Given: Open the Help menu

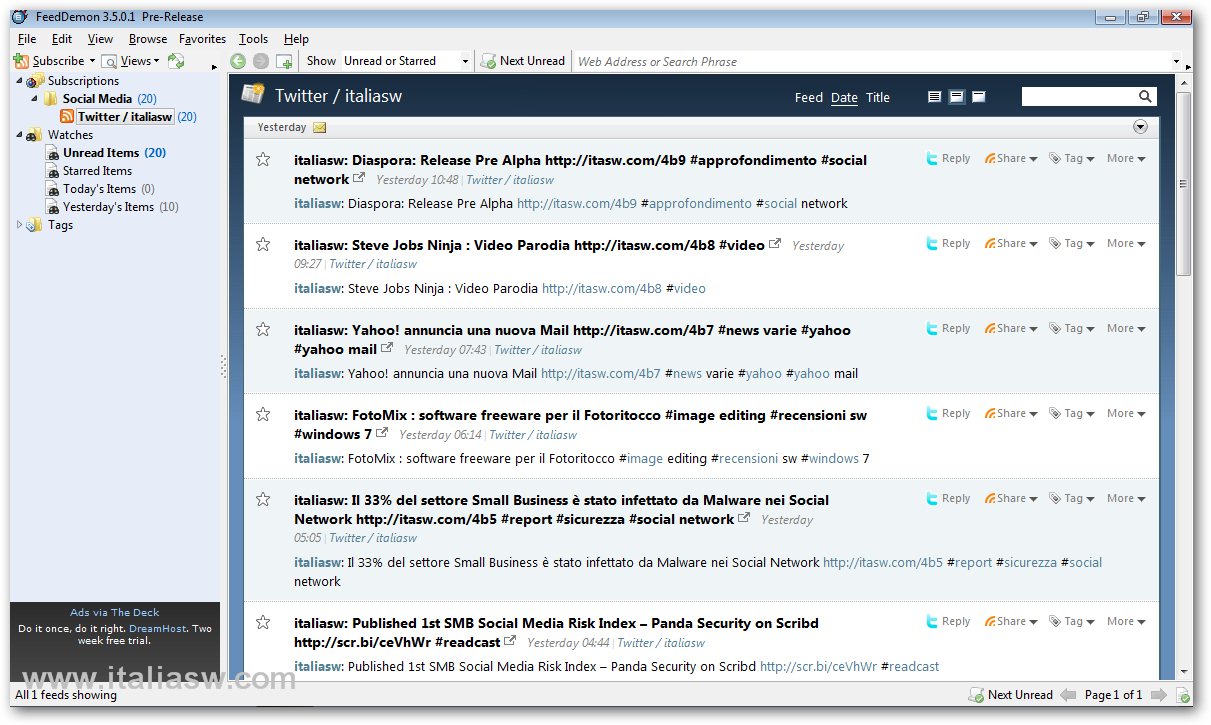Looking at the screenshot, I should pos(296,39).
